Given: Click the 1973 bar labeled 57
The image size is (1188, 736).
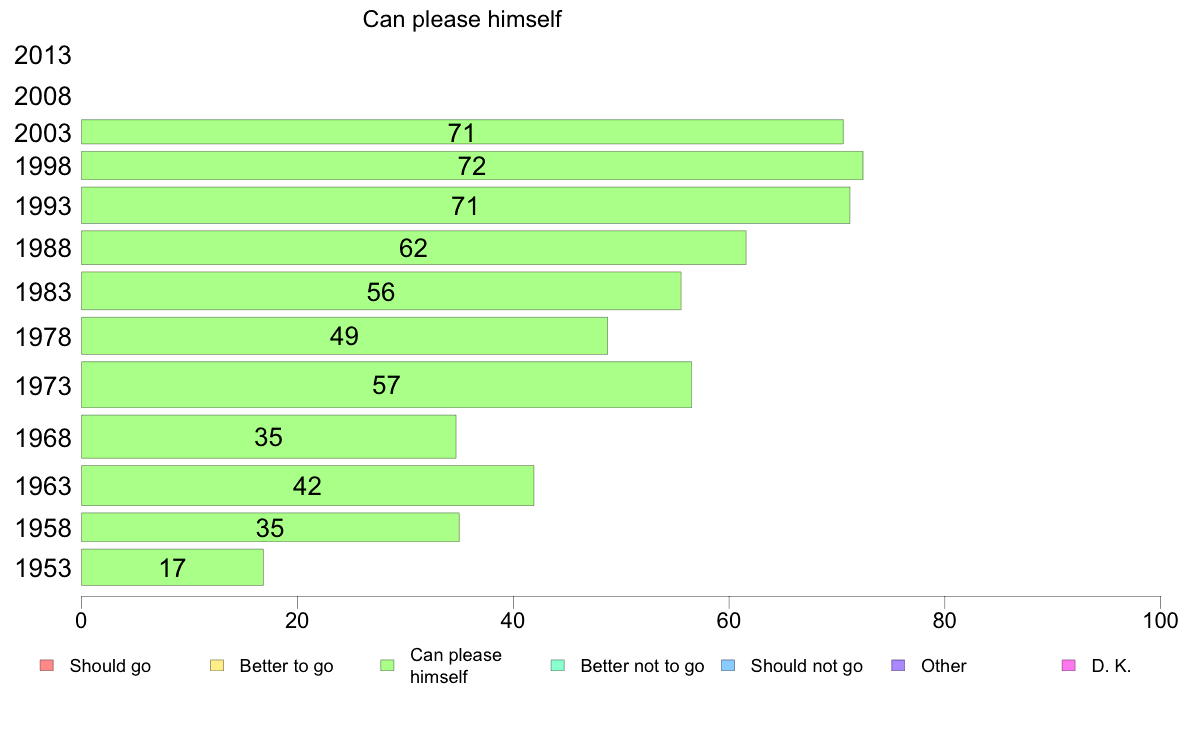Looking at the screenshot, I should pyautogui.click(x=386, y=385).
